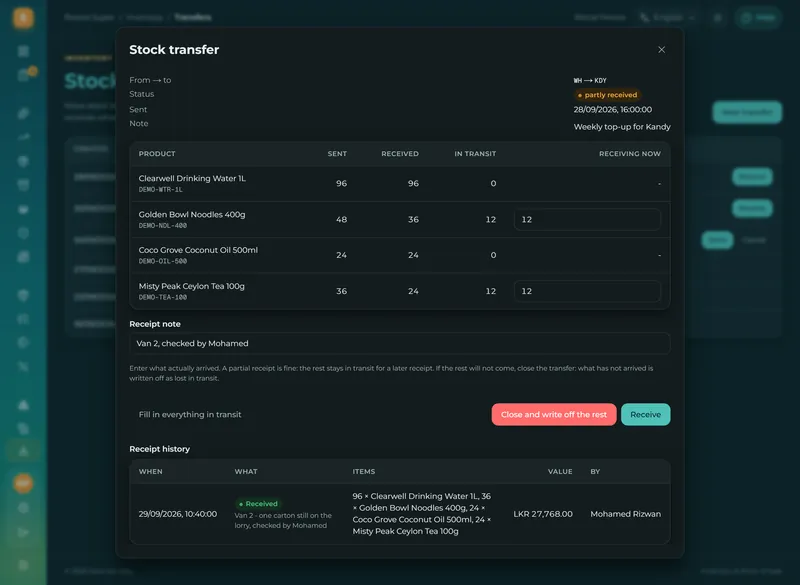Screen dimensions: 800x585
Task: Click the IN TRANSIT column header
Action: pos(475,154)
